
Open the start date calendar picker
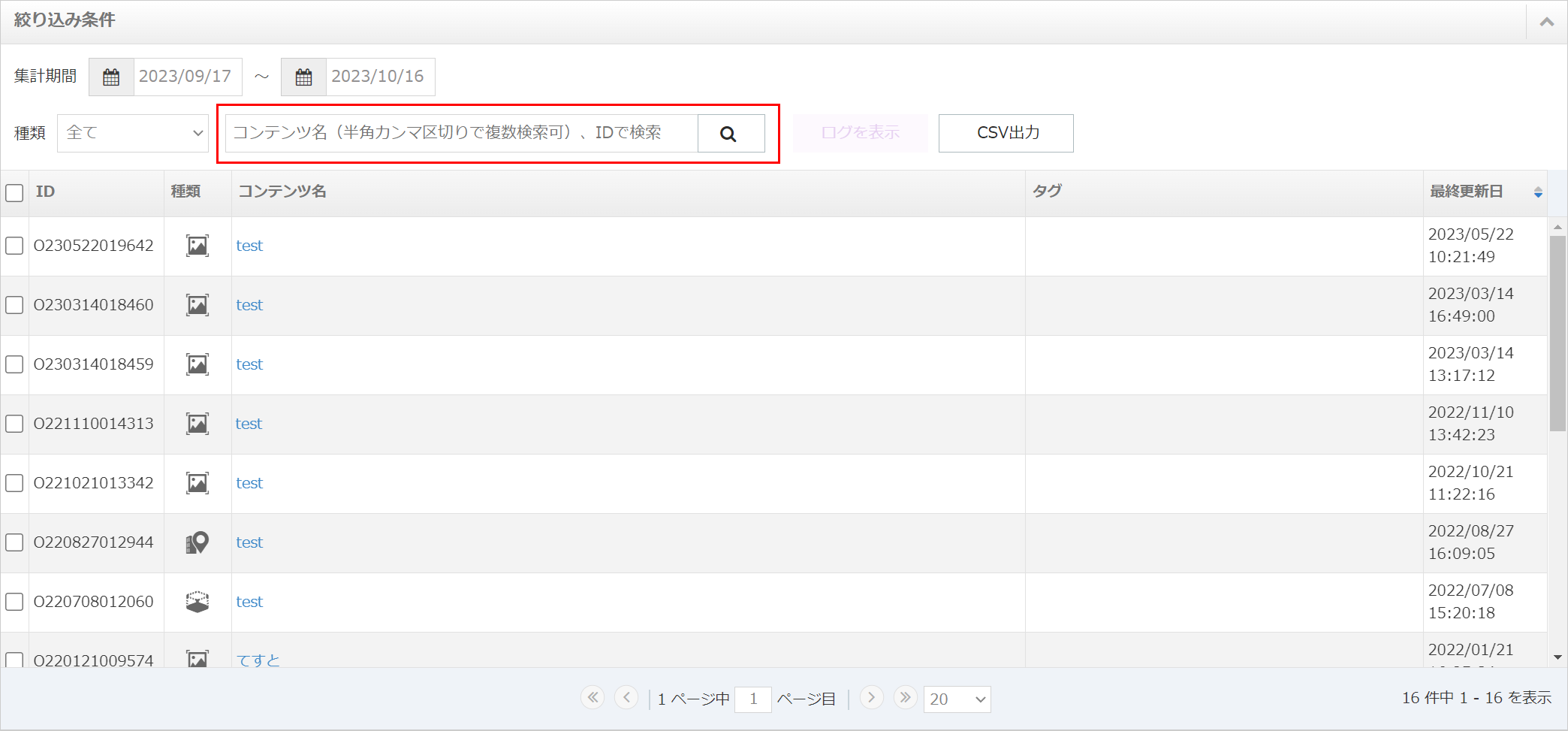pos(111,77)
